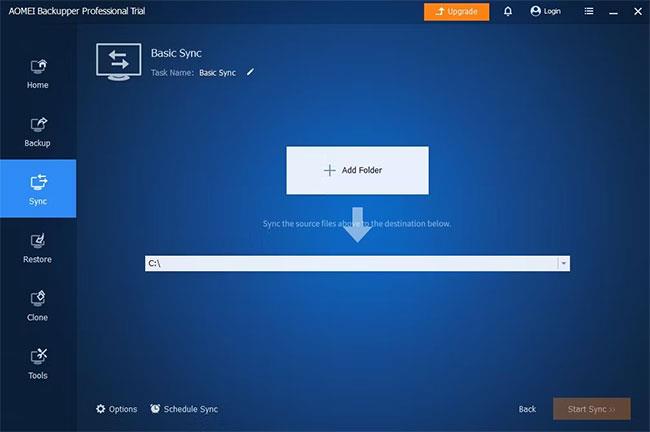The width and height of the screenshot is (650, 432).
Task: Click the C:\ destination path field
Action: [x=351, y=263]
